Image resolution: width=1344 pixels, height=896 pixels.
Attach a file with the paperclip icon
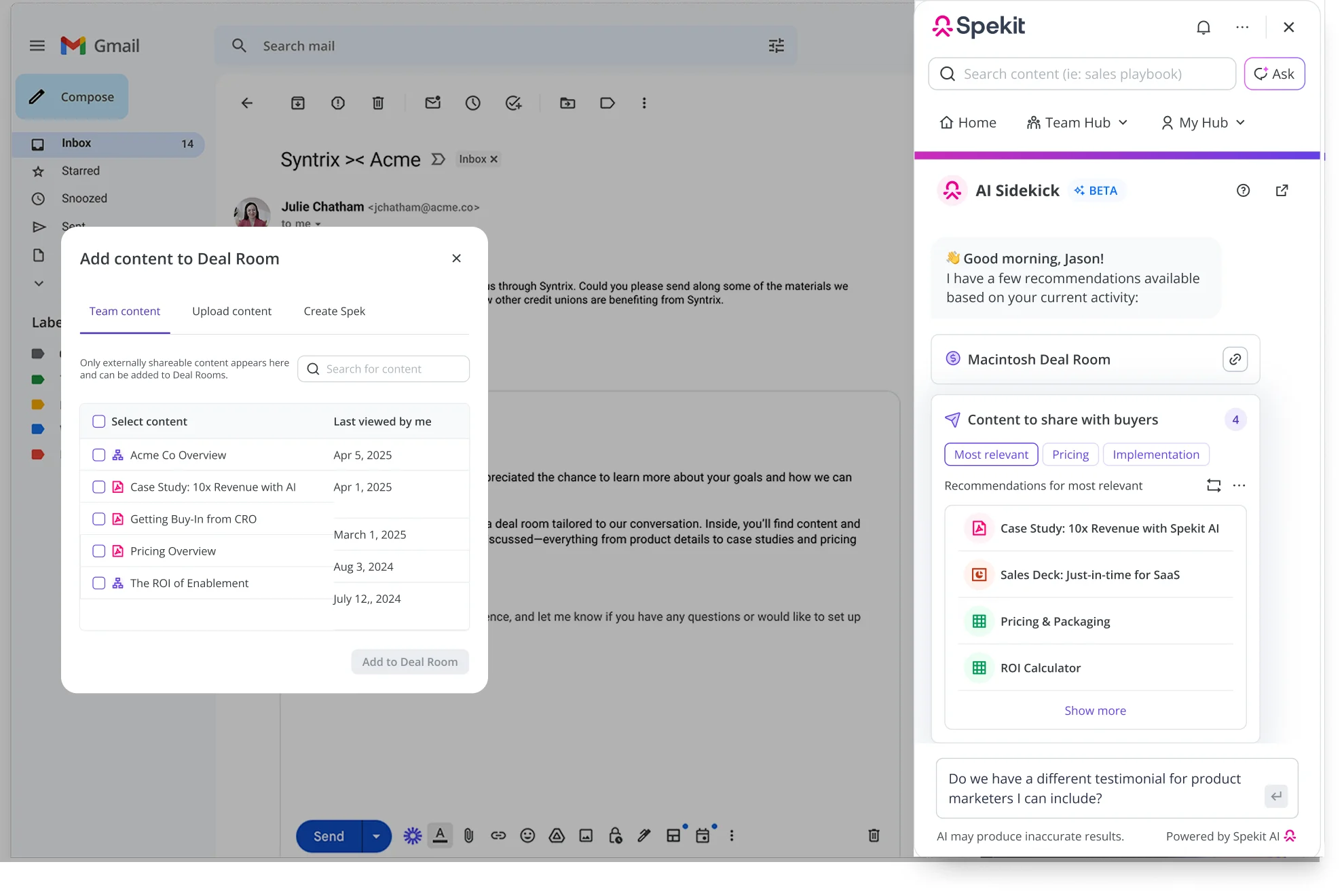[469, 836]
